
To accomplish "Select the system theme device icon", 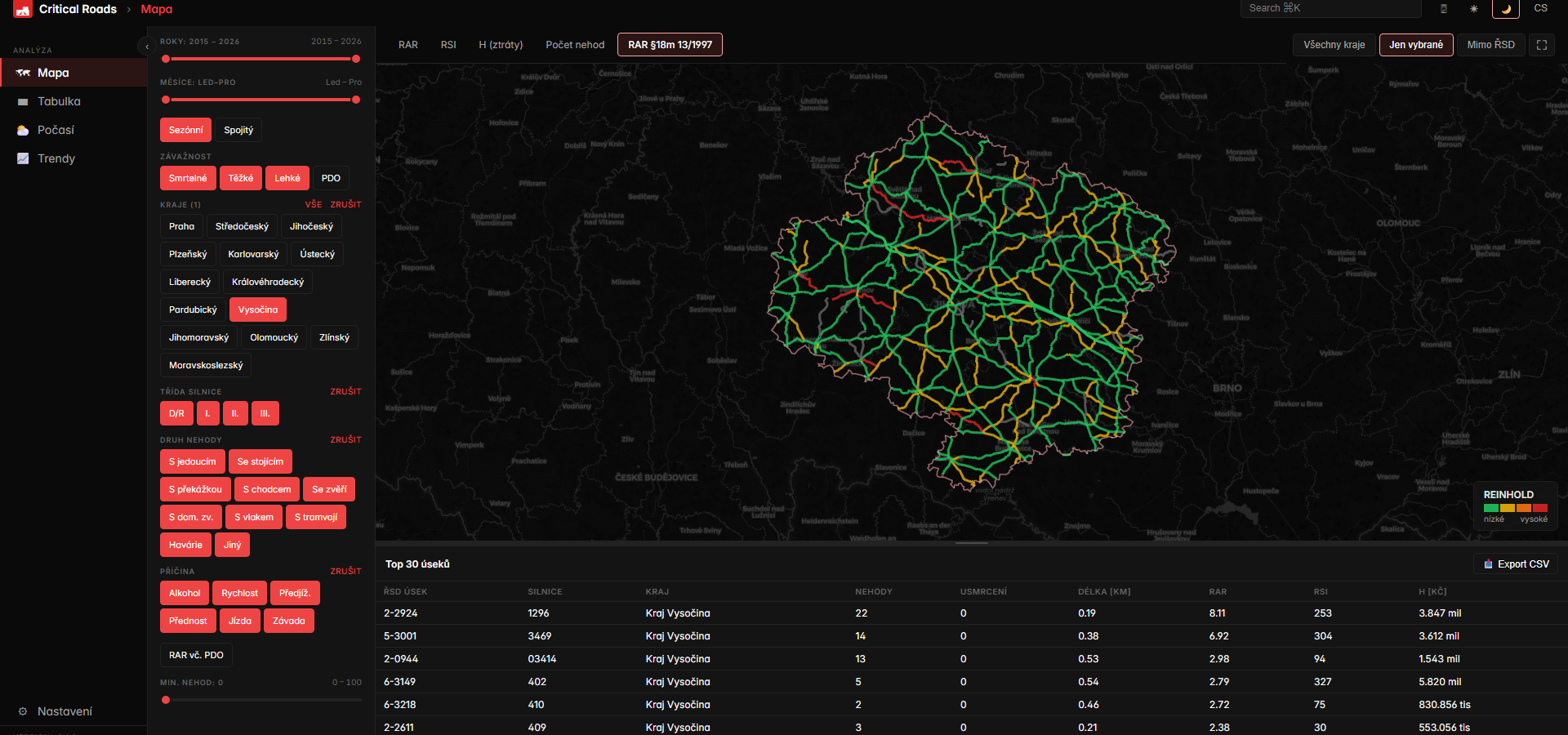I will pyautogui.click(x=1443, y=9).
